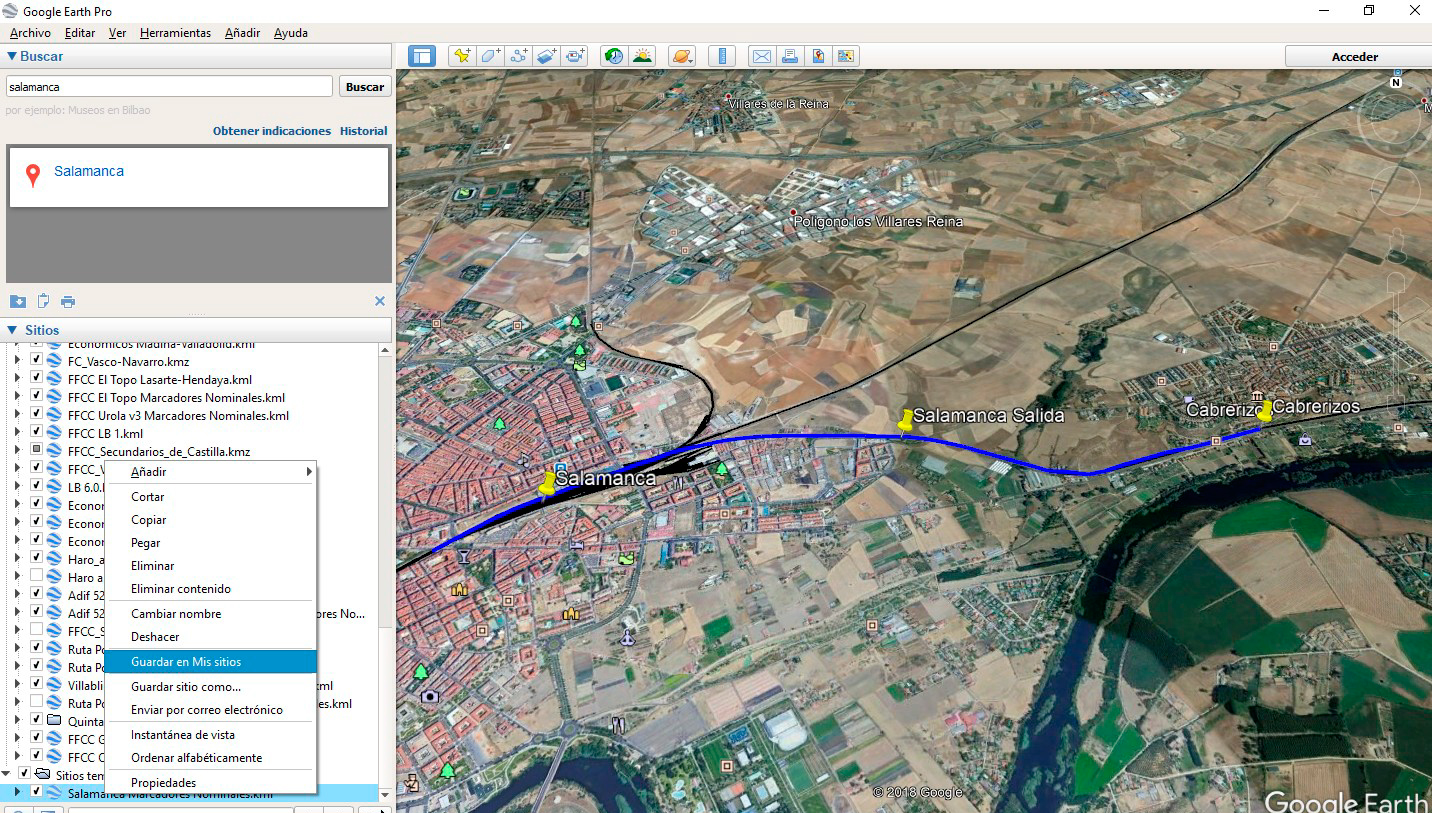
Task: Select Salamanca Marcadores Nominales.kml tree row
Action: coord(190,793)
